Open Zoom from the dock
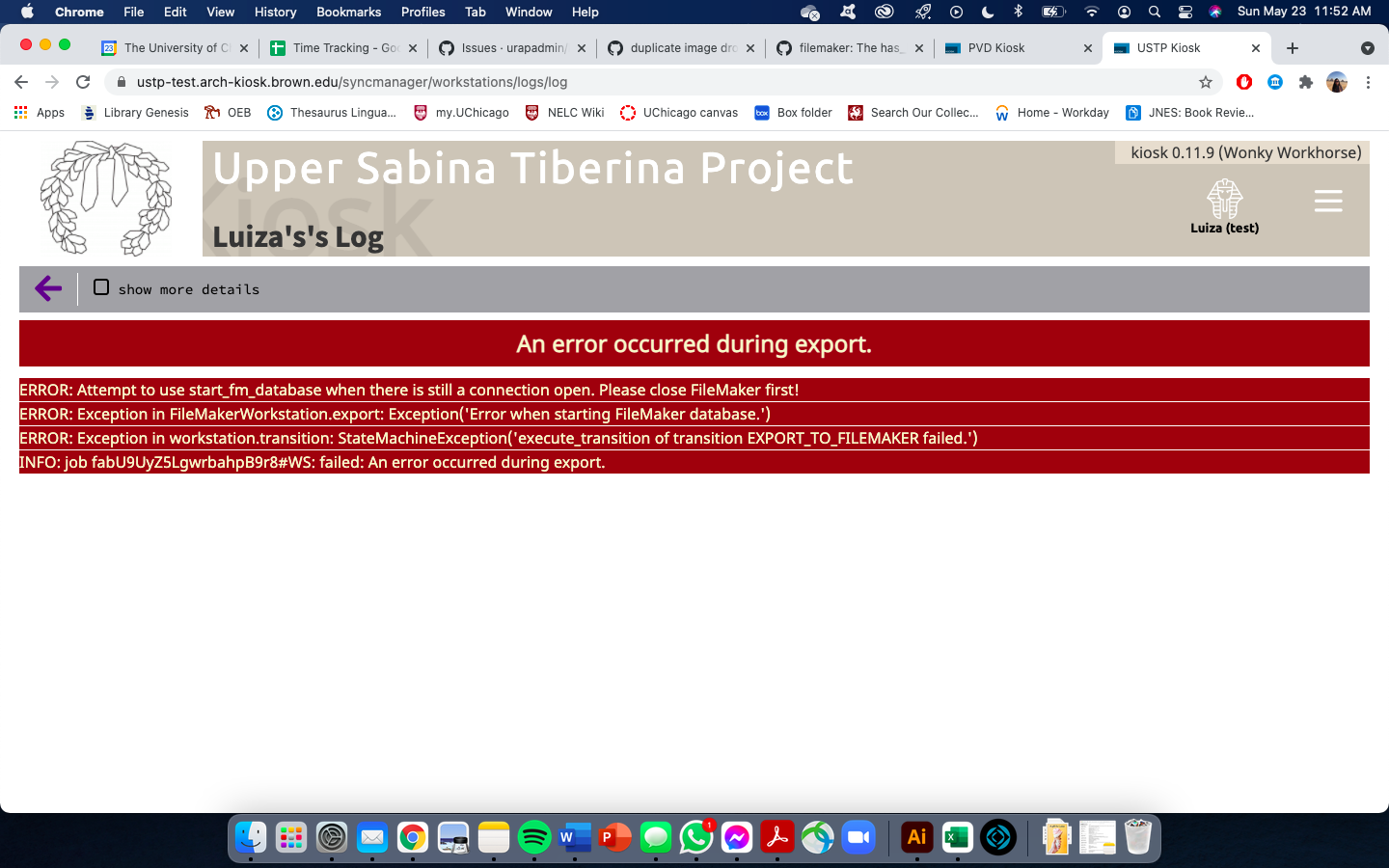 point(858,837)
